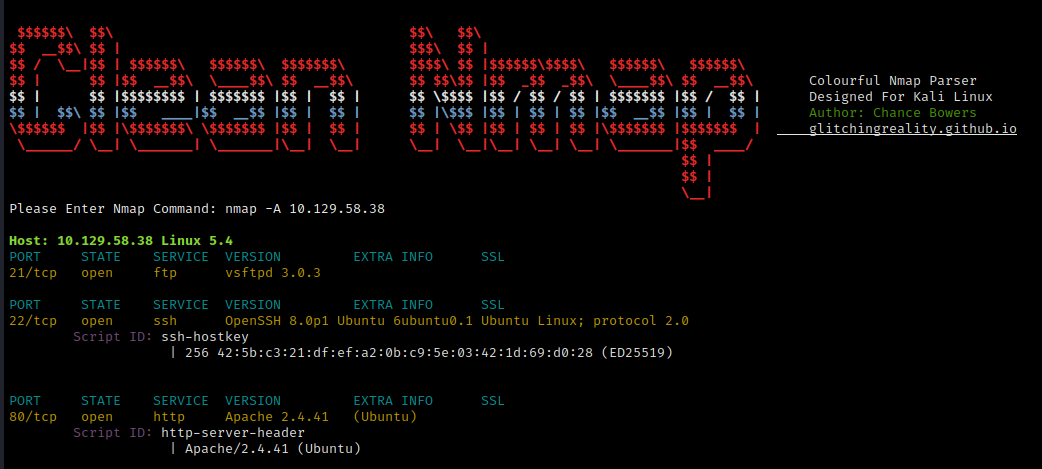The height and width of the screenshot is (469, 1042).
Task: Click the 22/tcp port entry
Action: pyautogui.click(x=29, y=321)
